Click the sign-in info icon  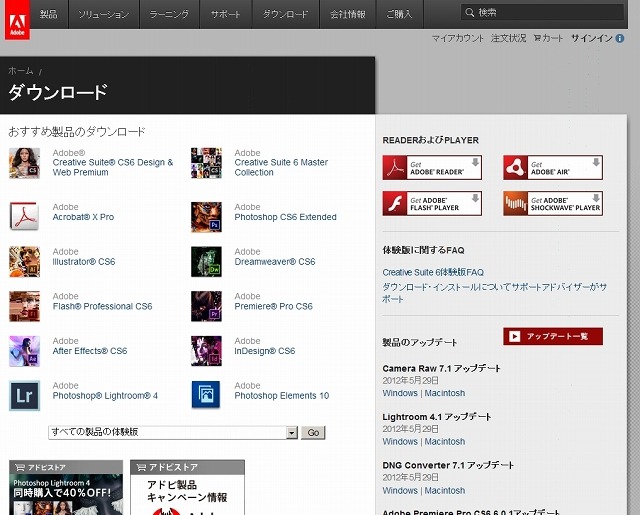(620, 38)
